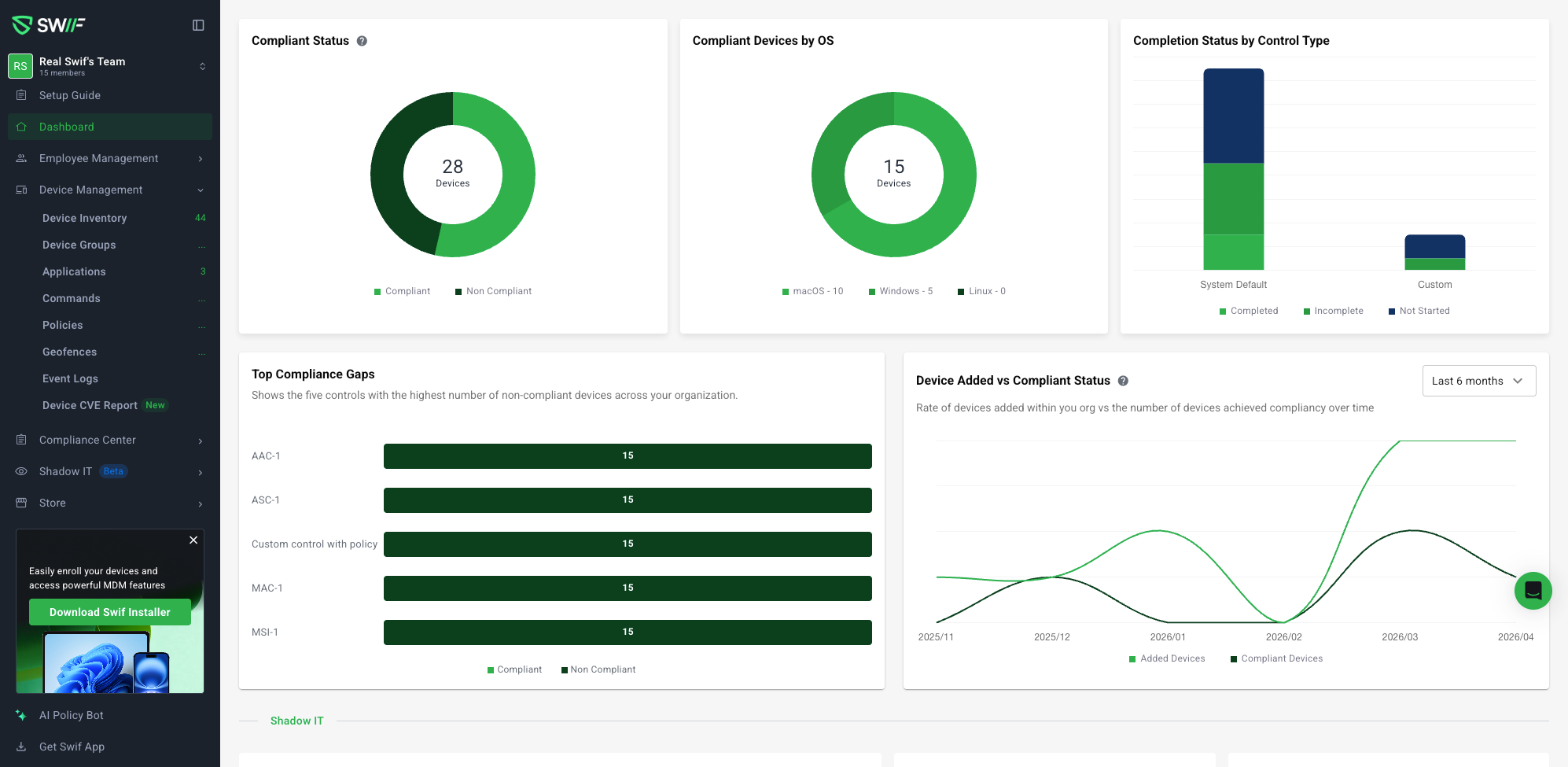1568x767 pixels.
Task: Click the Get Swif App download icon
Action: (21, 747)
